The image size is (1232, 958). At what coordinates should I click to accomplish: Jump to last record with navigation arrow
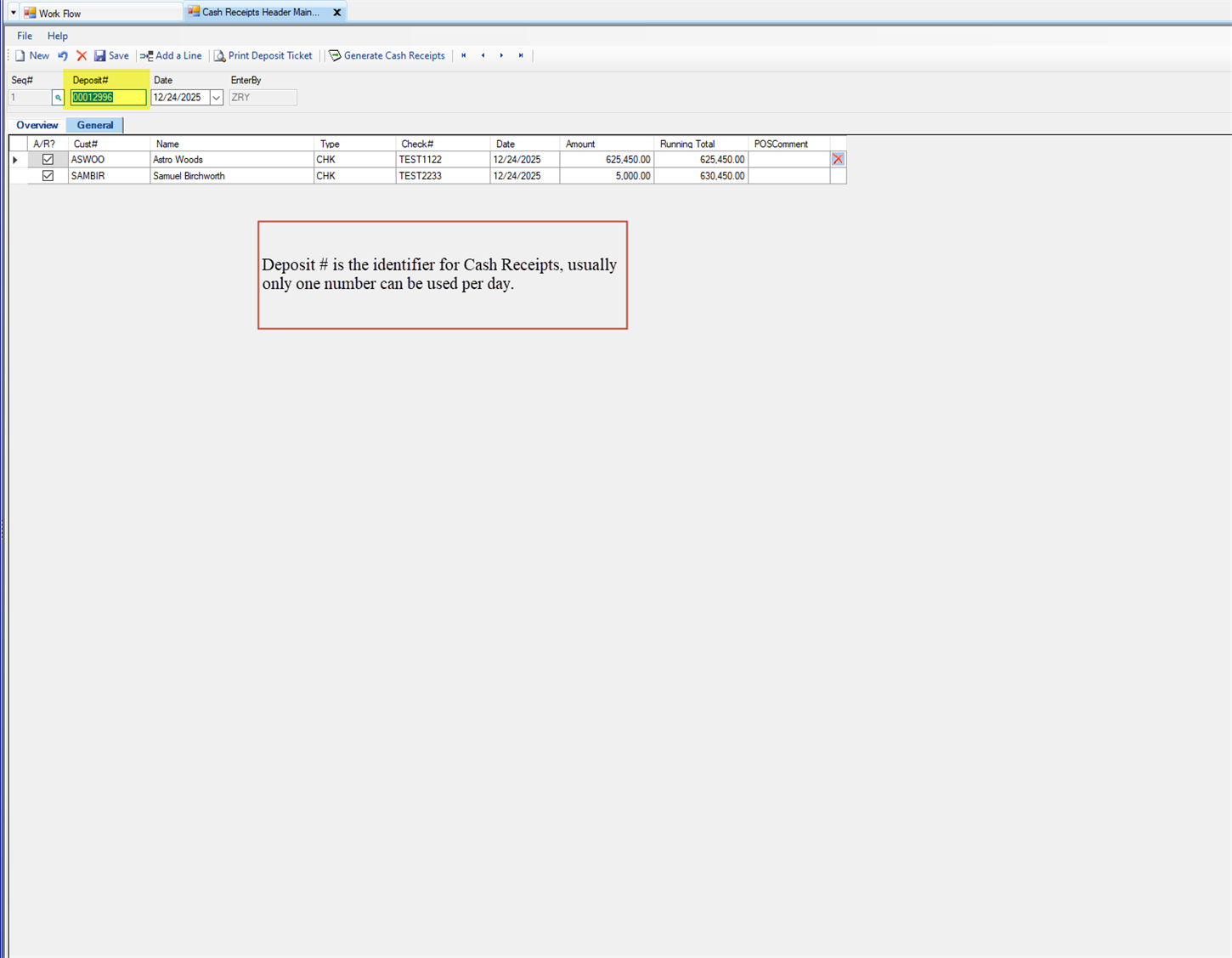tap(521, 55)
